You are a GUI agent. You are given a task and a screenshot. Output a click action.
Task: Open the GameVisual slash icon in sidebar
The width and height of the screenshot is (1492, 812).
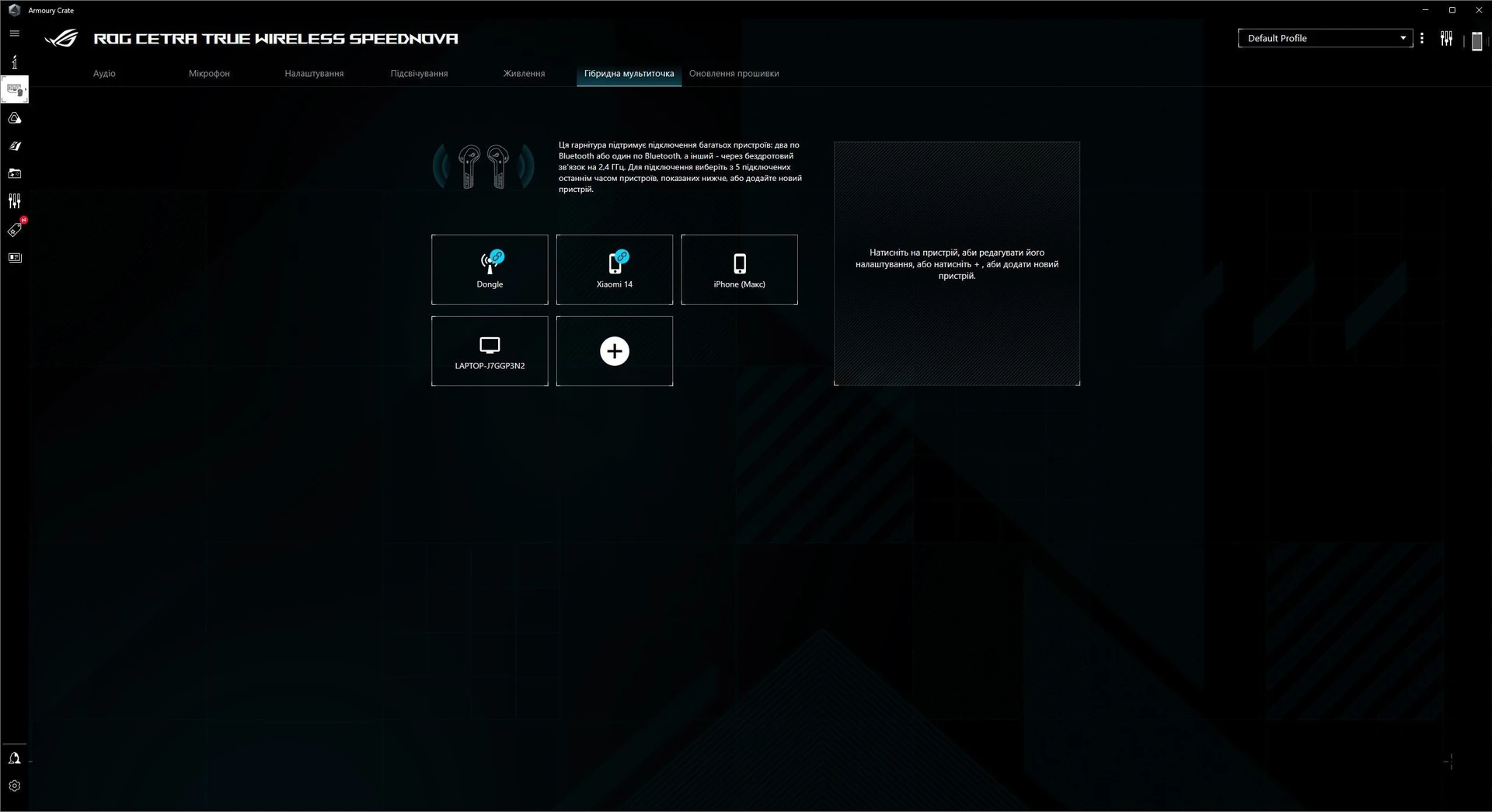[14, 146]
